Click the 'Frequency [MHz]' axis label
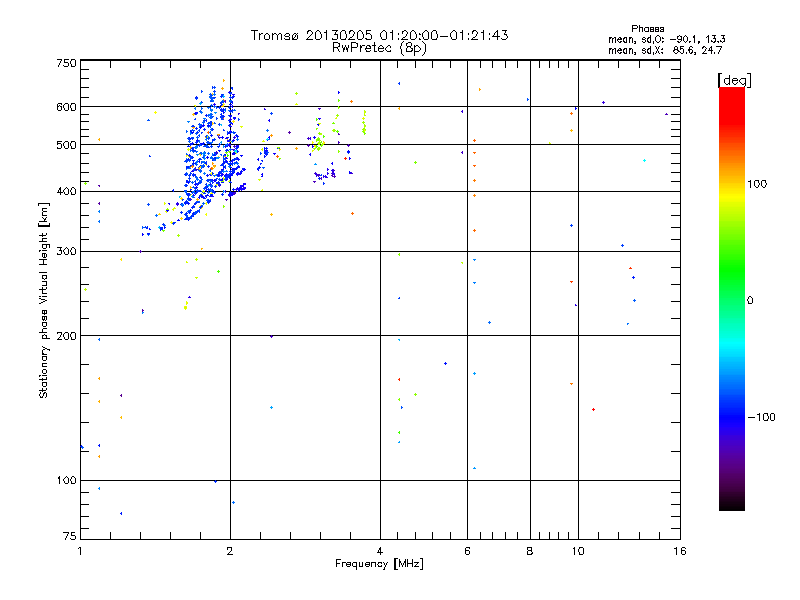Image resolution: width=800 pixels, height=600 pixels. coord(379,564)
